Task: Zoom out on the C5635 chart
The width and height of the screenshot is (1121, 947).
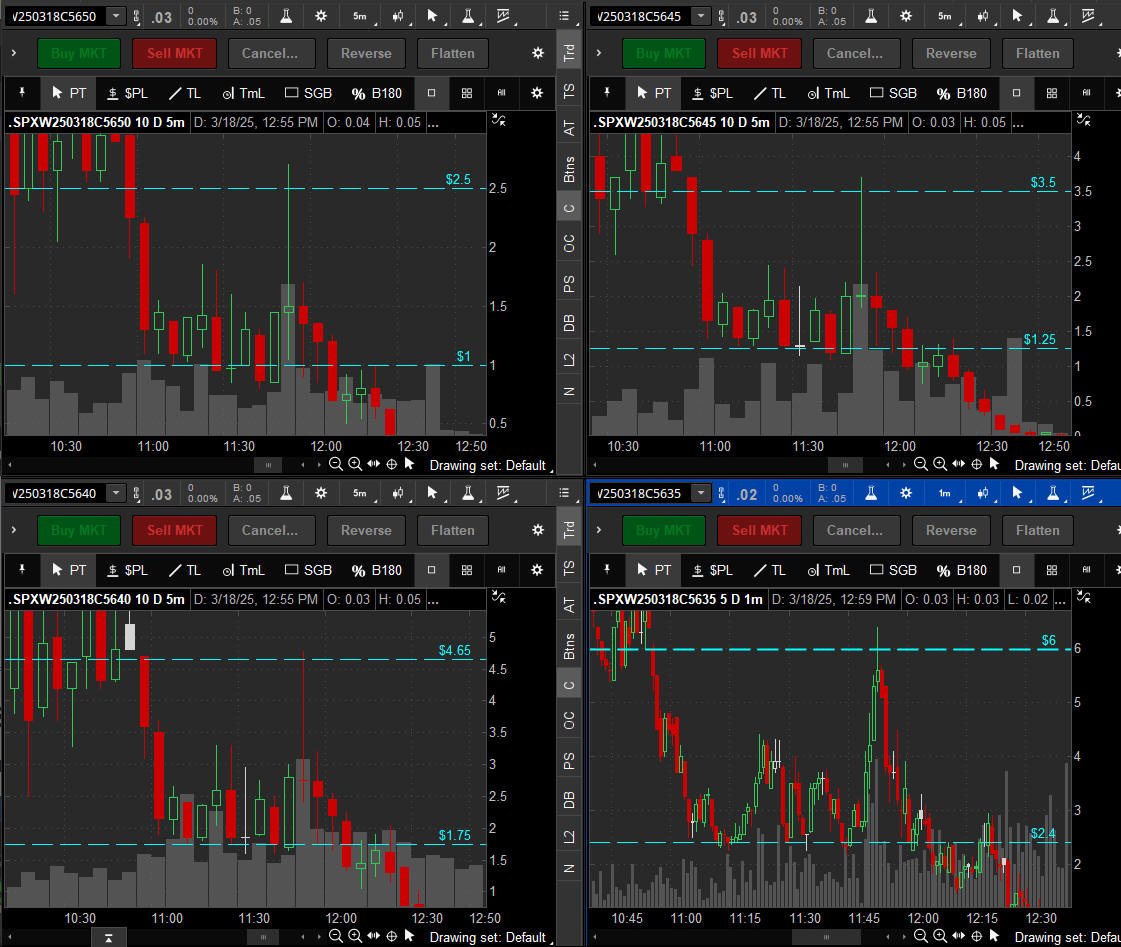Action: (921, 936)
